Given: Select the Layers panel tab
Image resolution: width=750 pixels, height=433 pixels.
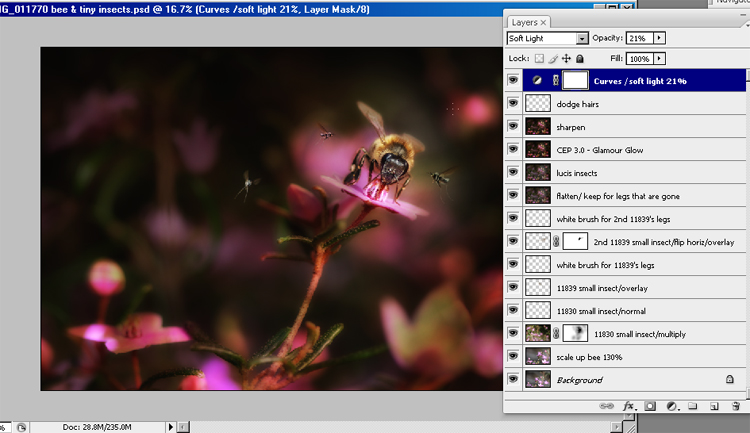Looking at the screenshot, I should [x=526, y=21].
